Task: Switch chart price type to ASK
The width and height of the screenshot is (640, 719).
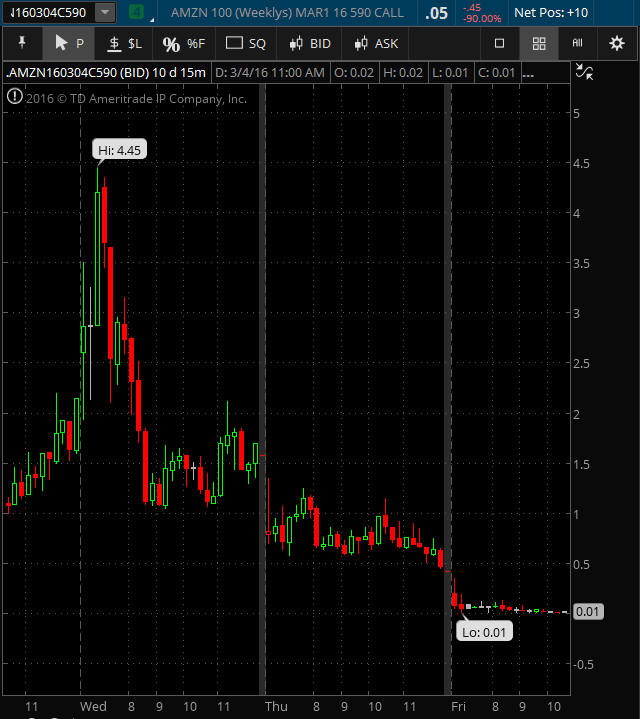Action: tap(376, 44)
